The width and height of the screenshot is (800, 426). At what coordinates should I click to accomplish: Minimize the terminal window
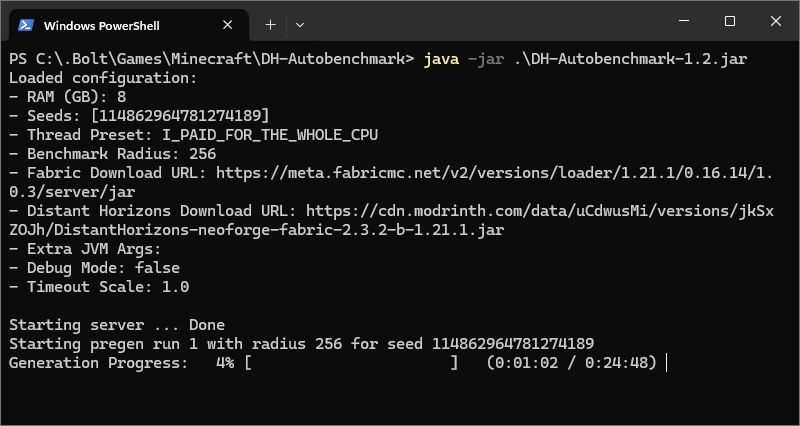[x=684, y=21]
